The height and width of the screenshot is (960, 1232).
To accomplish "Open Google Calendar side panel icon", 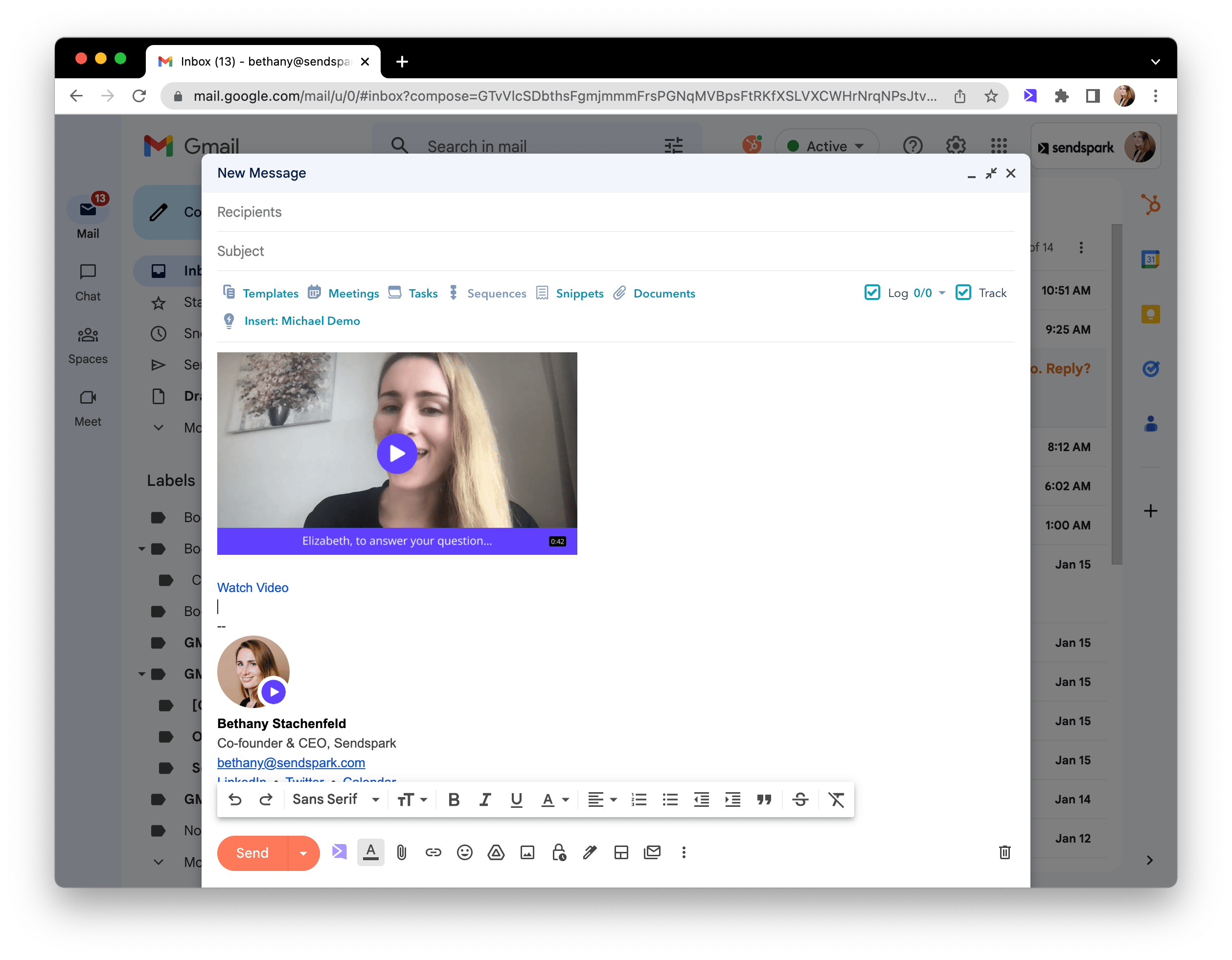I will pos(1150,259).
